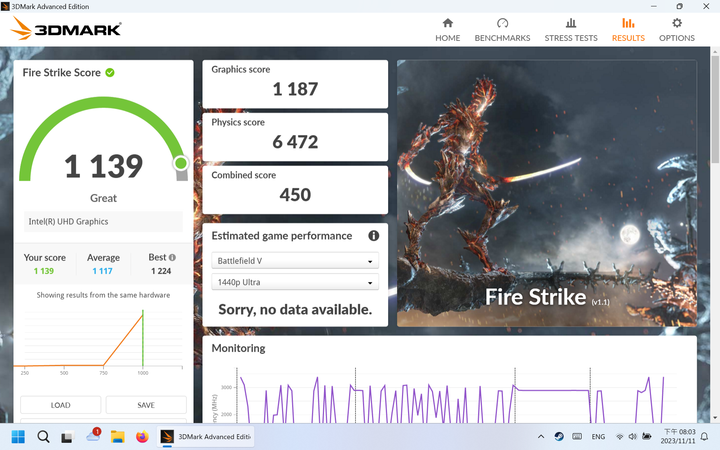Open the clock and date in taskbar
The image size is (720, 450).
(x=678, y=436)
